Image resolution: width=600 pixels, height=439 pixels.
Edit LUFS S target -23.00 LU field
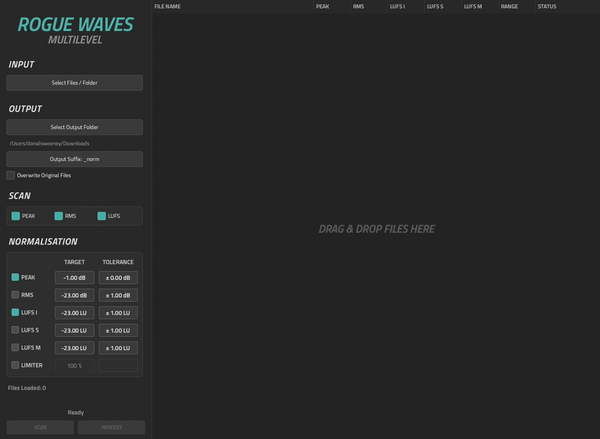pos(75,330)
